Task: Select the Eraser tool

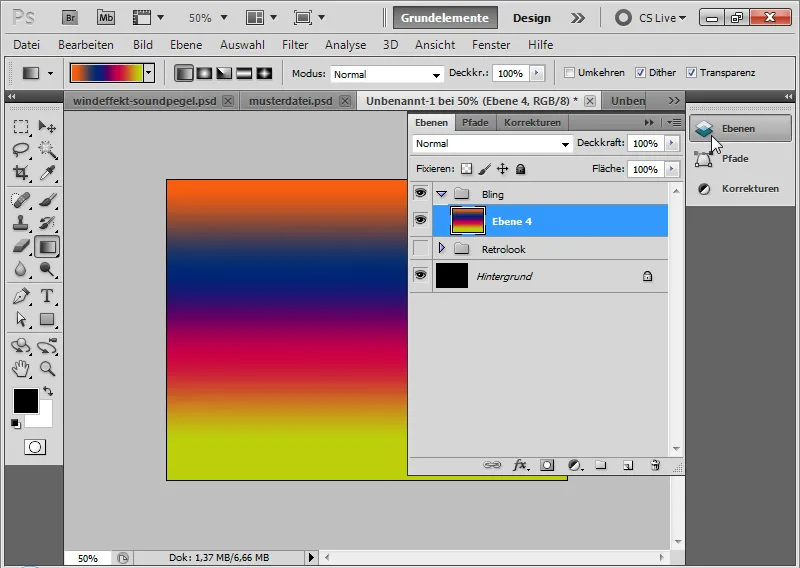Action: pyautogui.click(x=21, y=246)
